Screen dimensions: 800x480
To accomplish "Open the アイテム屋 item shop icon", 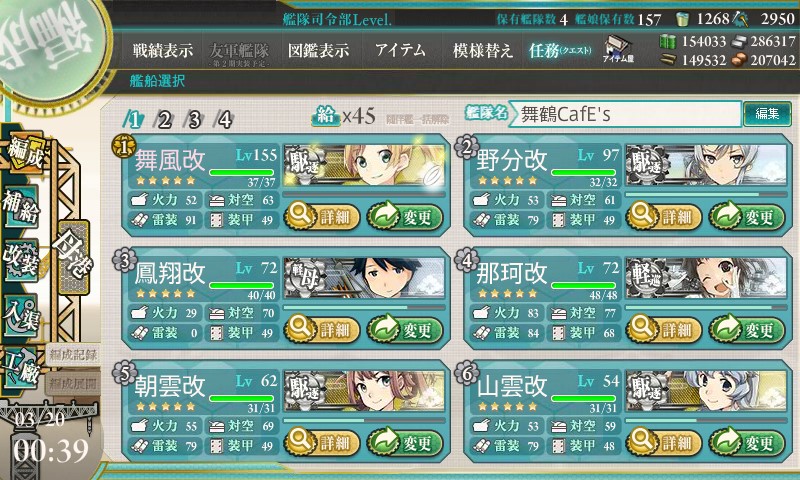I will coord(618,49).
